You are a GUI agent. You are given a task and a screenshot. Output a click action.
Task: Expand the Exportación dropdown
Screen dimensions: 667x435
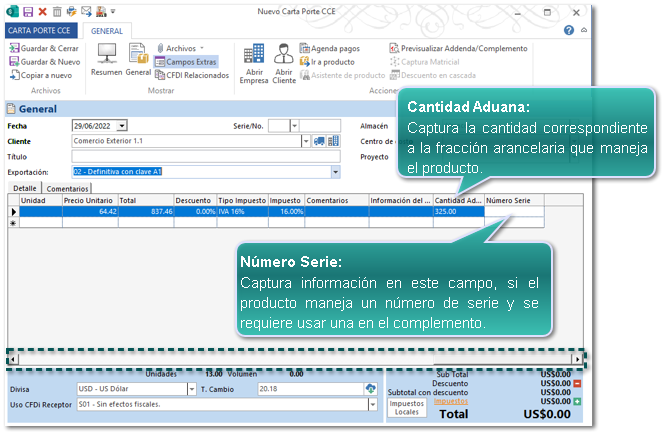(x=336, y=172)
